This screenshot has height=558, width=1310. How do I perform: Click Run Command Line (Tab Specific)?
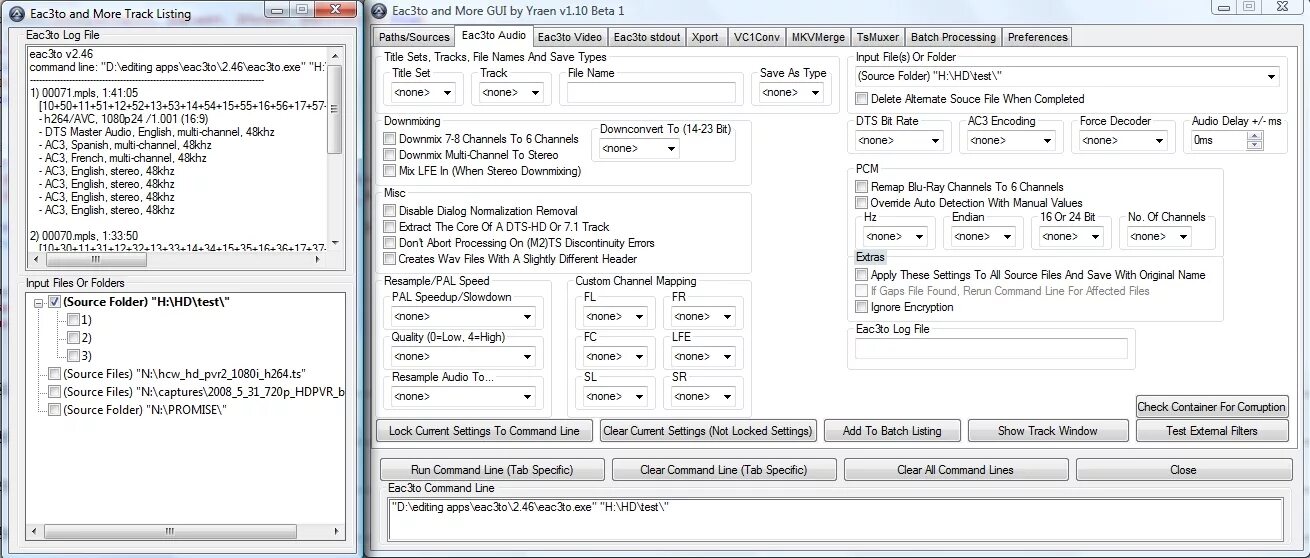tap(492, 470)
